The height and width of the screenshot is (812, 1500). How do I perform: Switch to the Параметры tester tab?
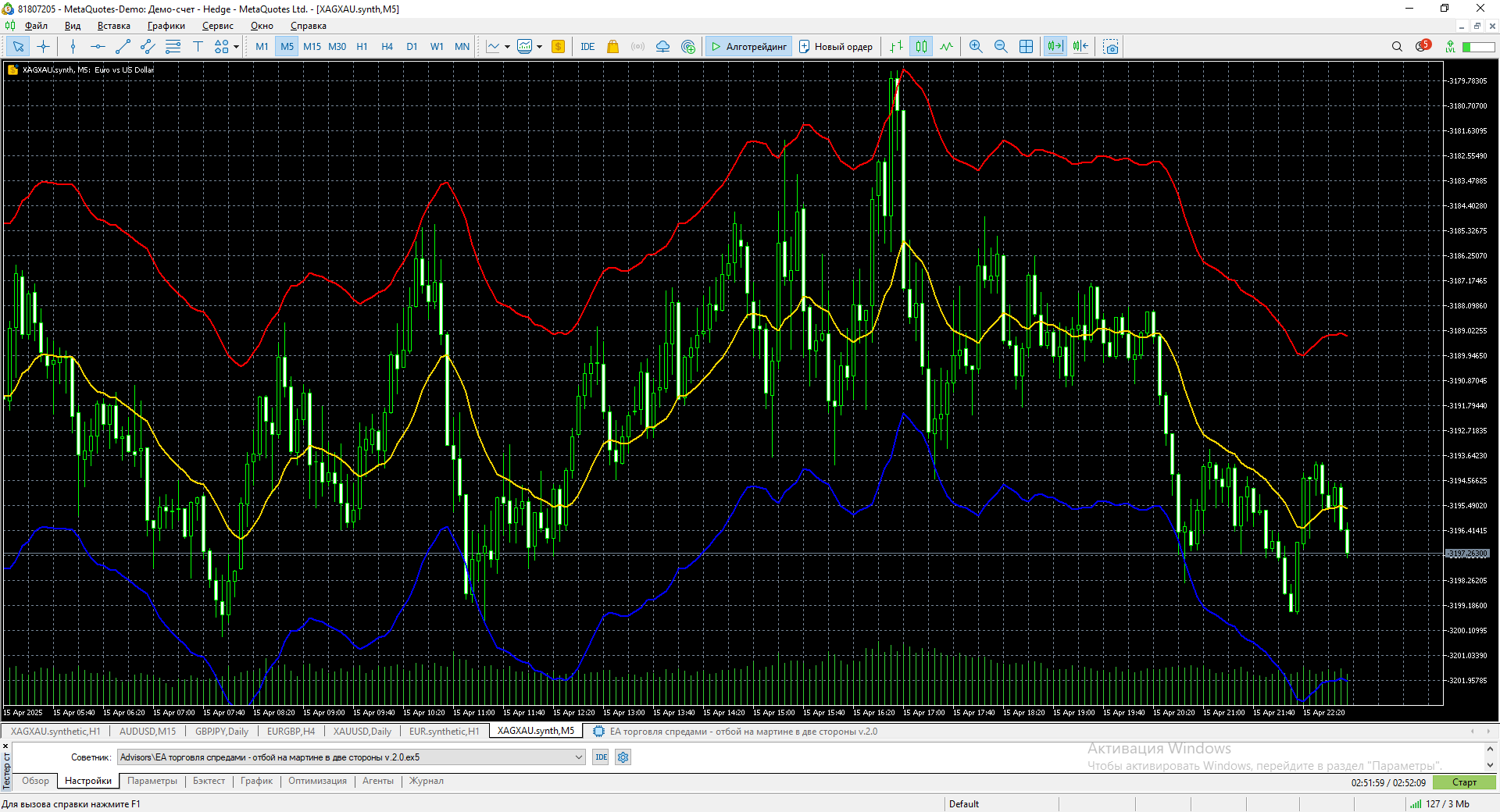152,781
